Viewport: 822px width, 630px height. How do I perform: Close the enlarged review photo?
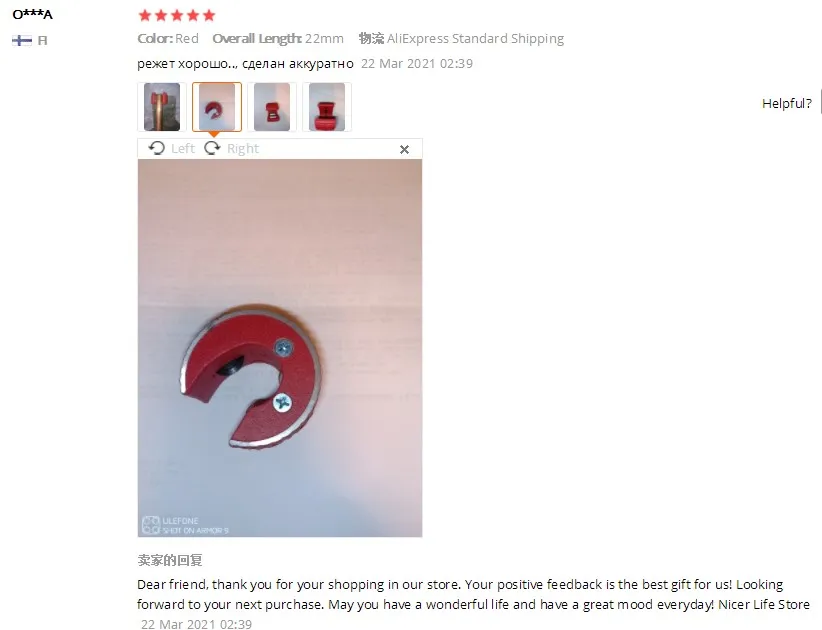(x=404, y=149)
